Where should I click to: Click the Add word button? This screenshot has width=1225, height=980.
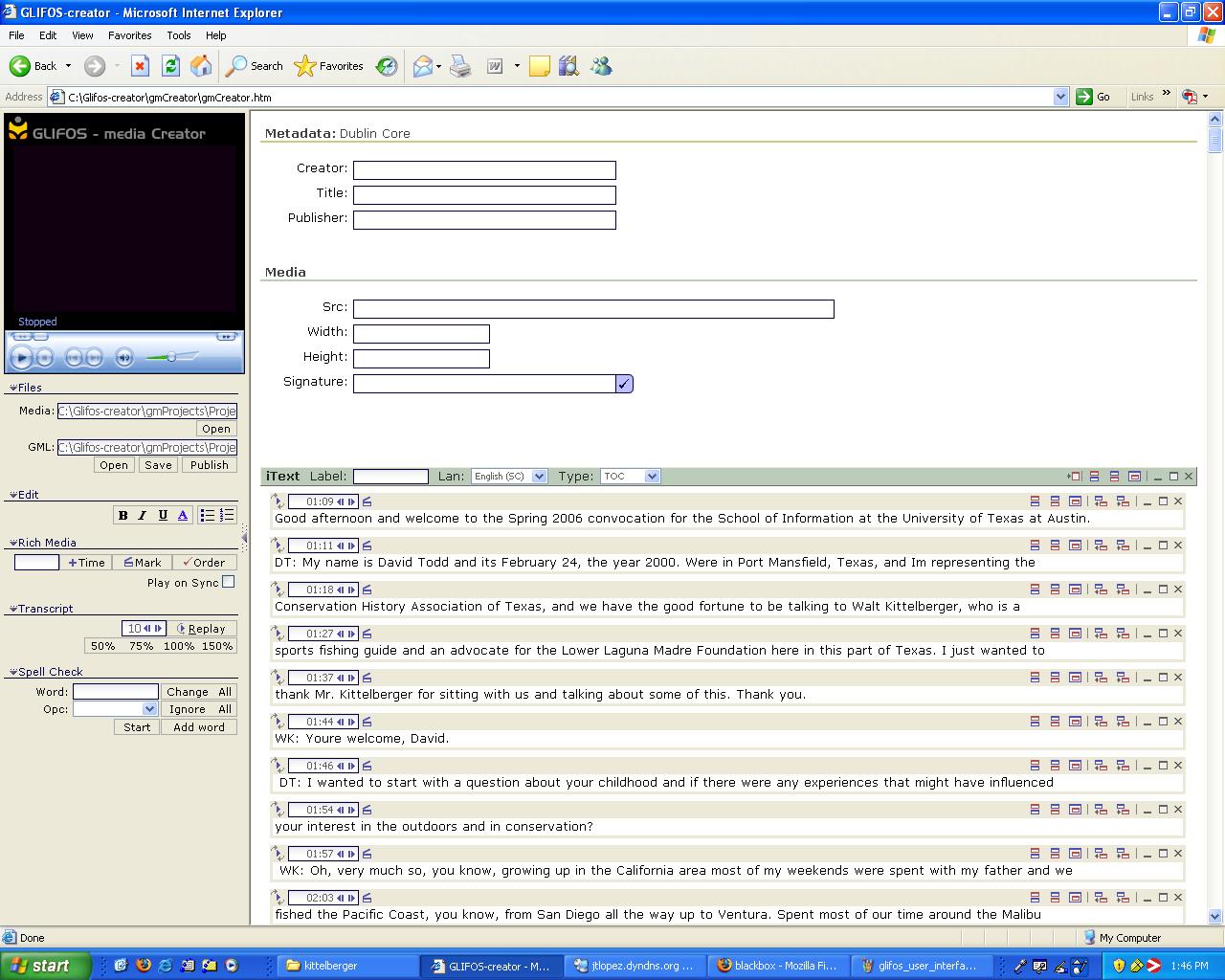pos(199,727)
